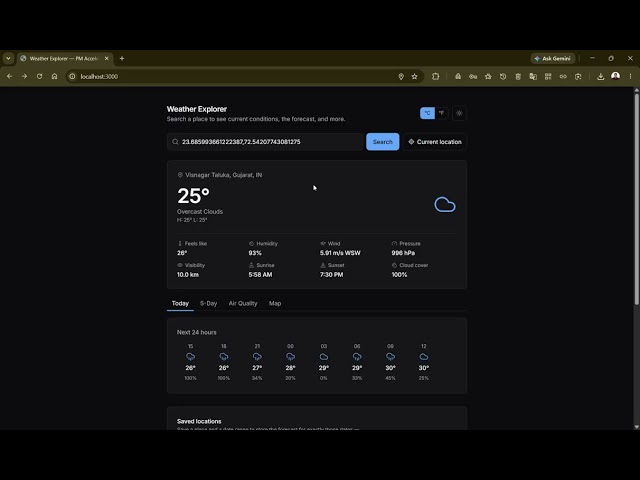Click the large overcast cloud icon

click(444, 204)
